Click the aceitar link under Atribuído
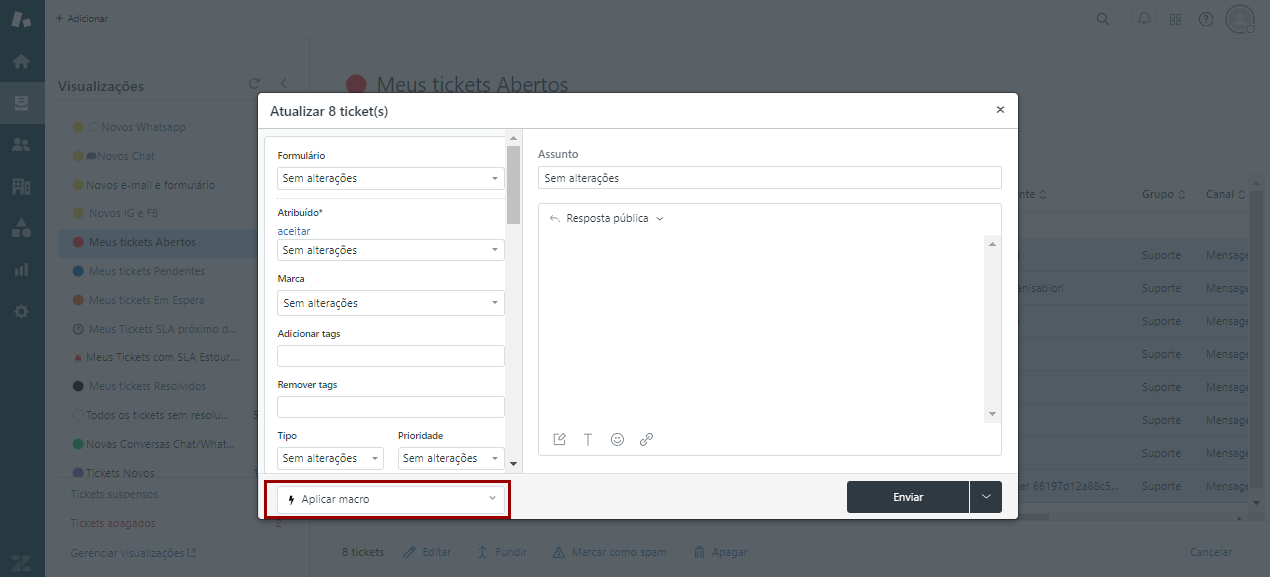Image resolution: width=1270 pixels, height=577 pixels. click(294, 231)
